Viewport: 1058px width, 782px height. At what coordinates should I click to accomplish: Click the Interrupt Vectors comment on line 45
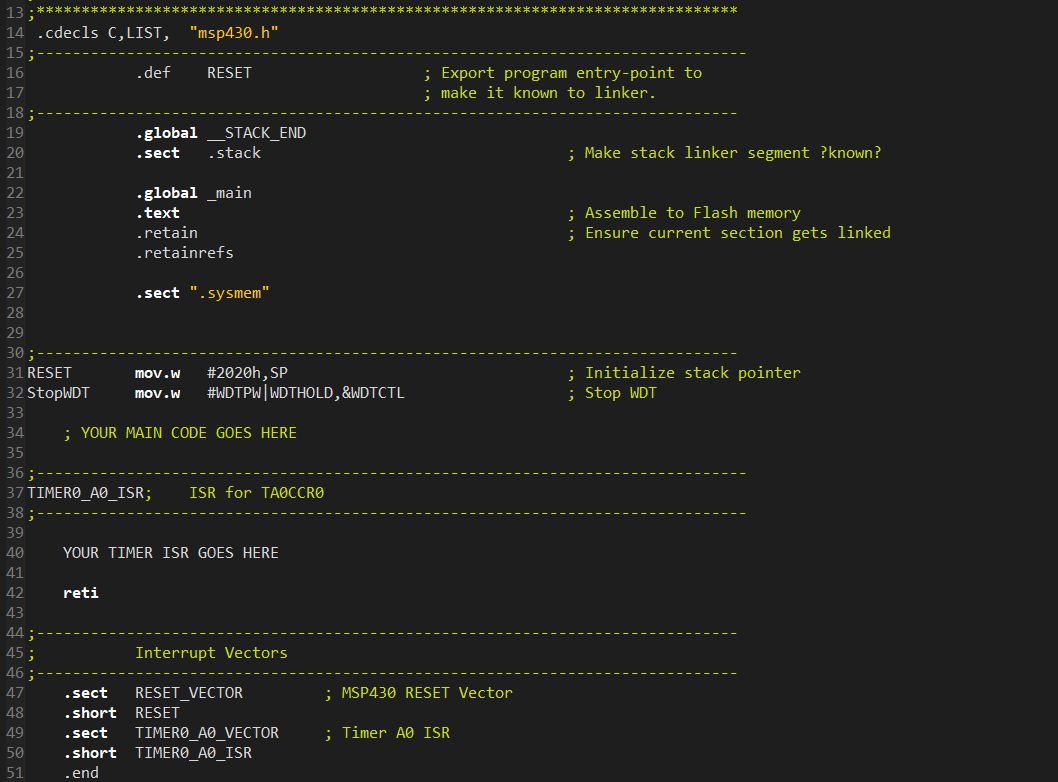point(211,652)
